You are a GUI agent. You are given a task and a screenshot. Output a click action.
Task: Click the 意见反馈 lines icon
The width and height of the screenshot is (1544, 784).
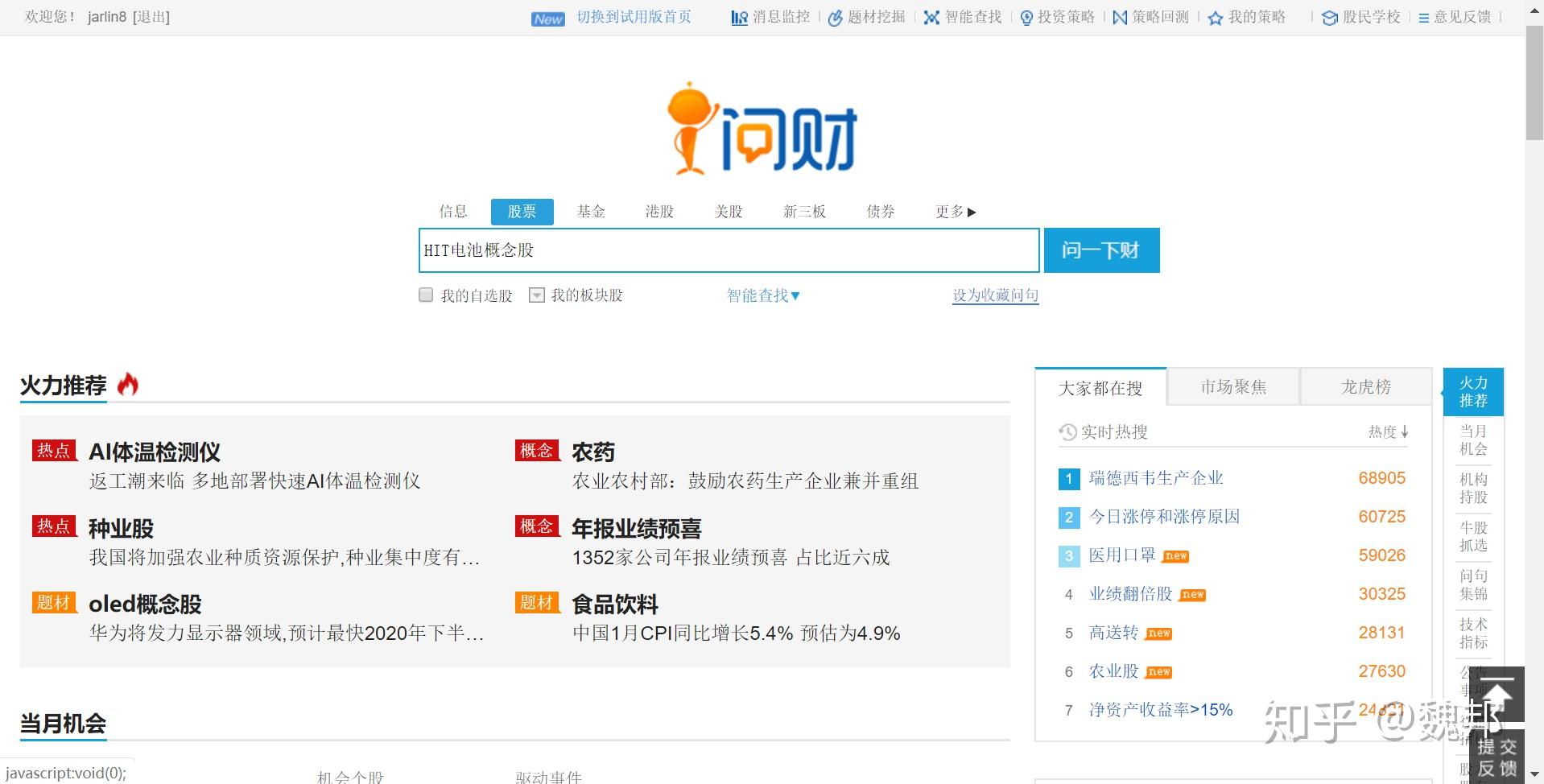[x=1424, y=18]
